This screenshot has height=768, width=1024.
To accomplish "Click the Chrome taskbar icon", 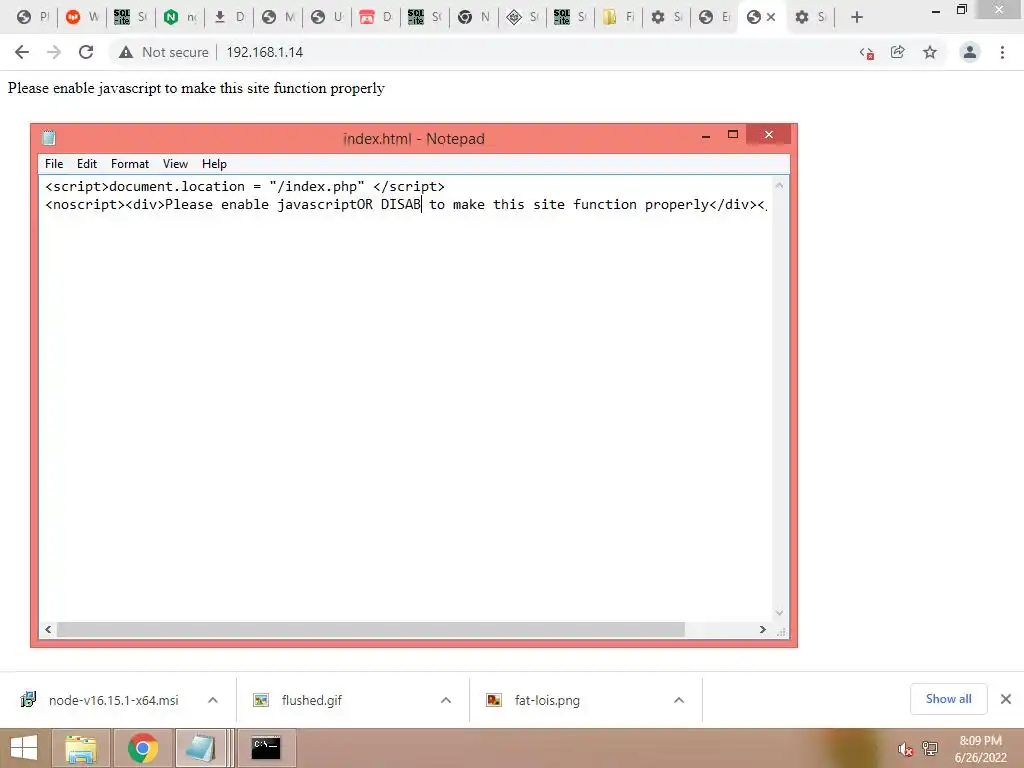I will 142,748.
